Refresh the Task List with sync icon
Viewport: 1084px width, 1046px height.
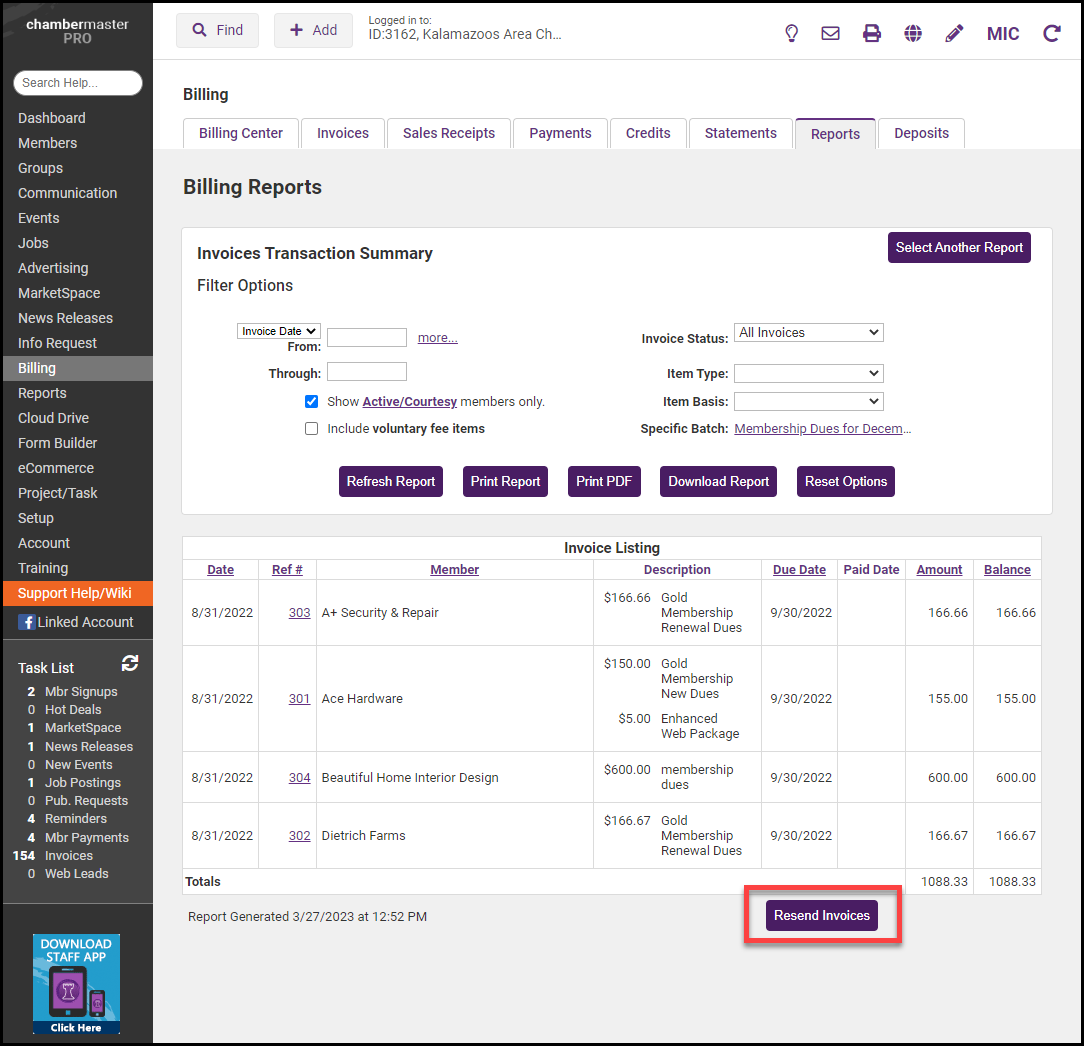click(130, 663)
